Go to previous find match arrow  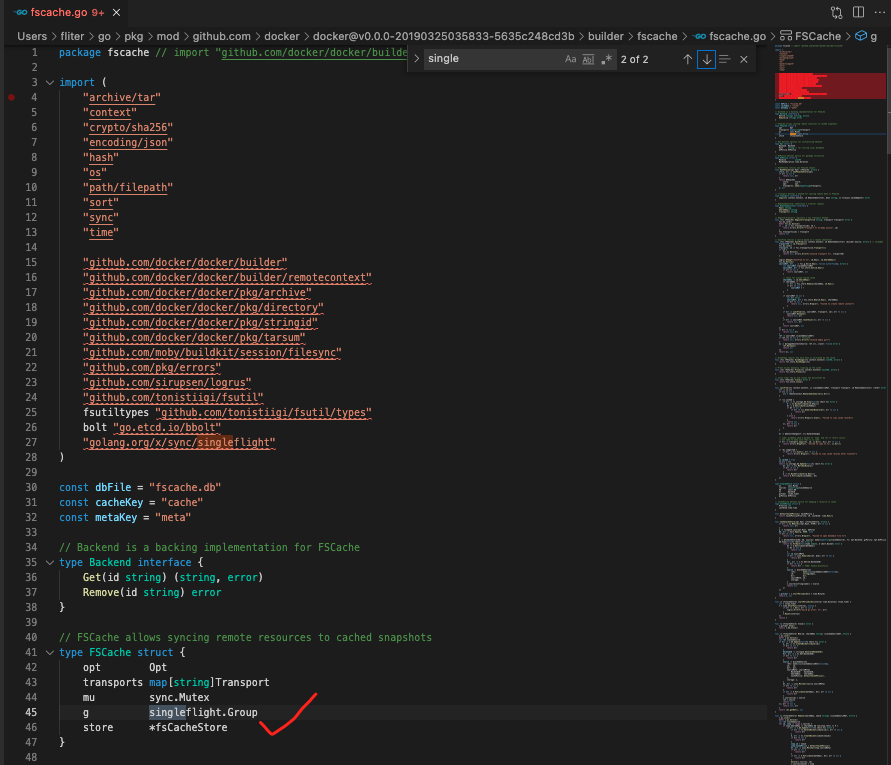point(687,59)
